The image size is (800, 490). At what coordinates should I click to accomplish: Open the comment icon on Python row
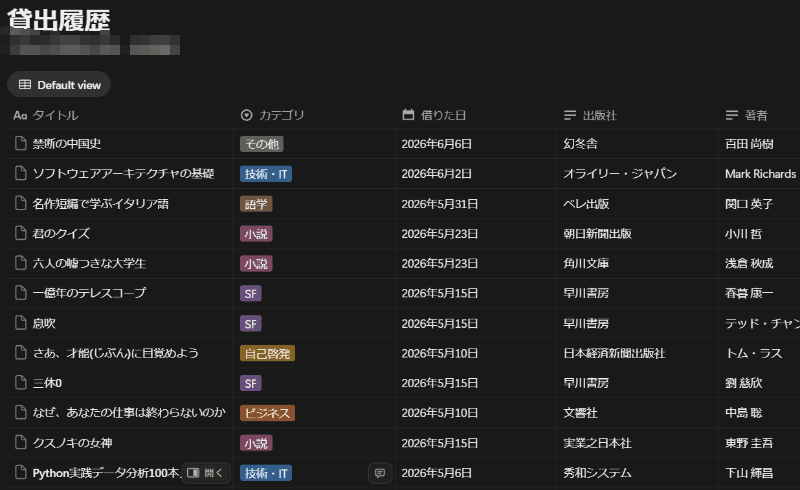[380, 473]
